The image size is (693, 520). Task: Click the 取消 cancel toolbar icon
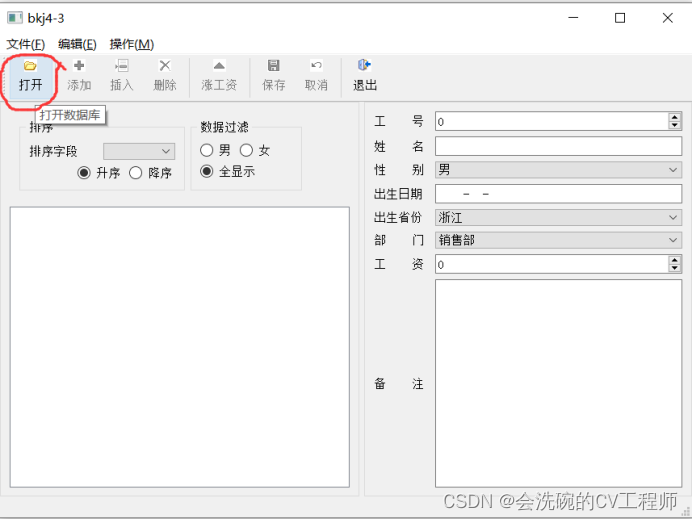[316, 65]
